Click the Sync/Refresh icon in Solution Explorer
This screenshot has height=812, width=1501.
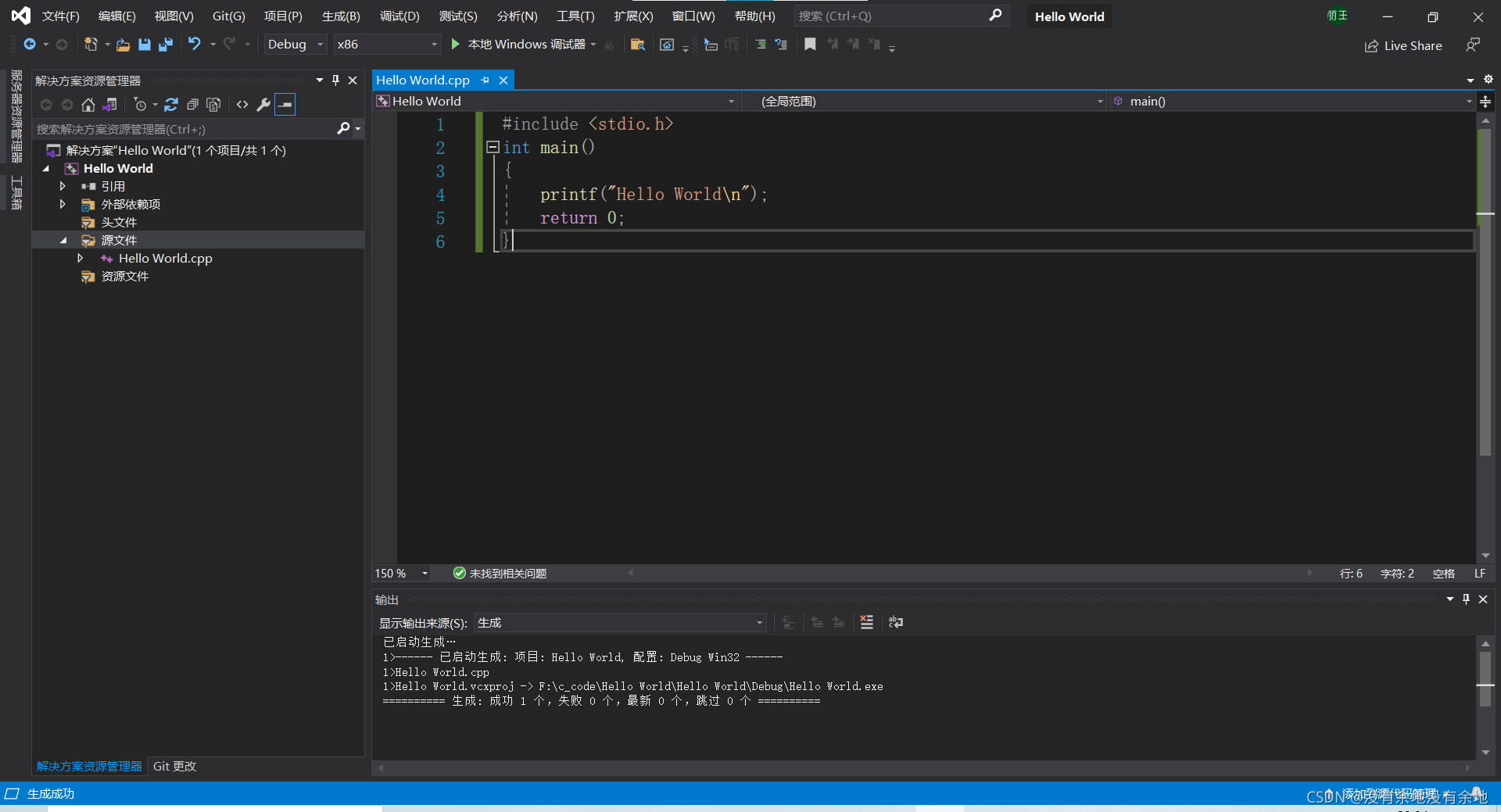click(171, 105)
